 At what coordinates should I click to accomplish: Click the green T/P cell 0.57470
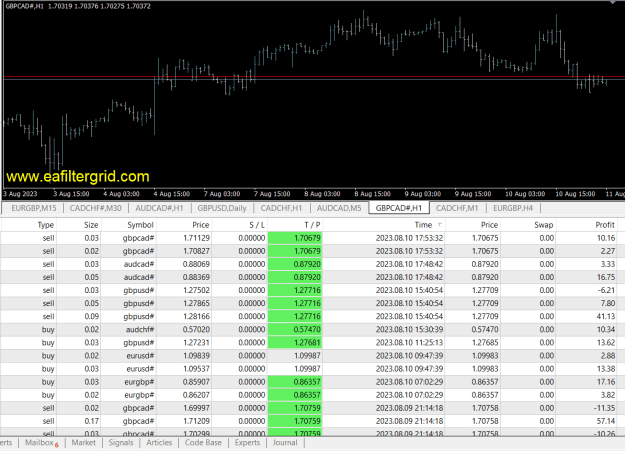(295, 329)
